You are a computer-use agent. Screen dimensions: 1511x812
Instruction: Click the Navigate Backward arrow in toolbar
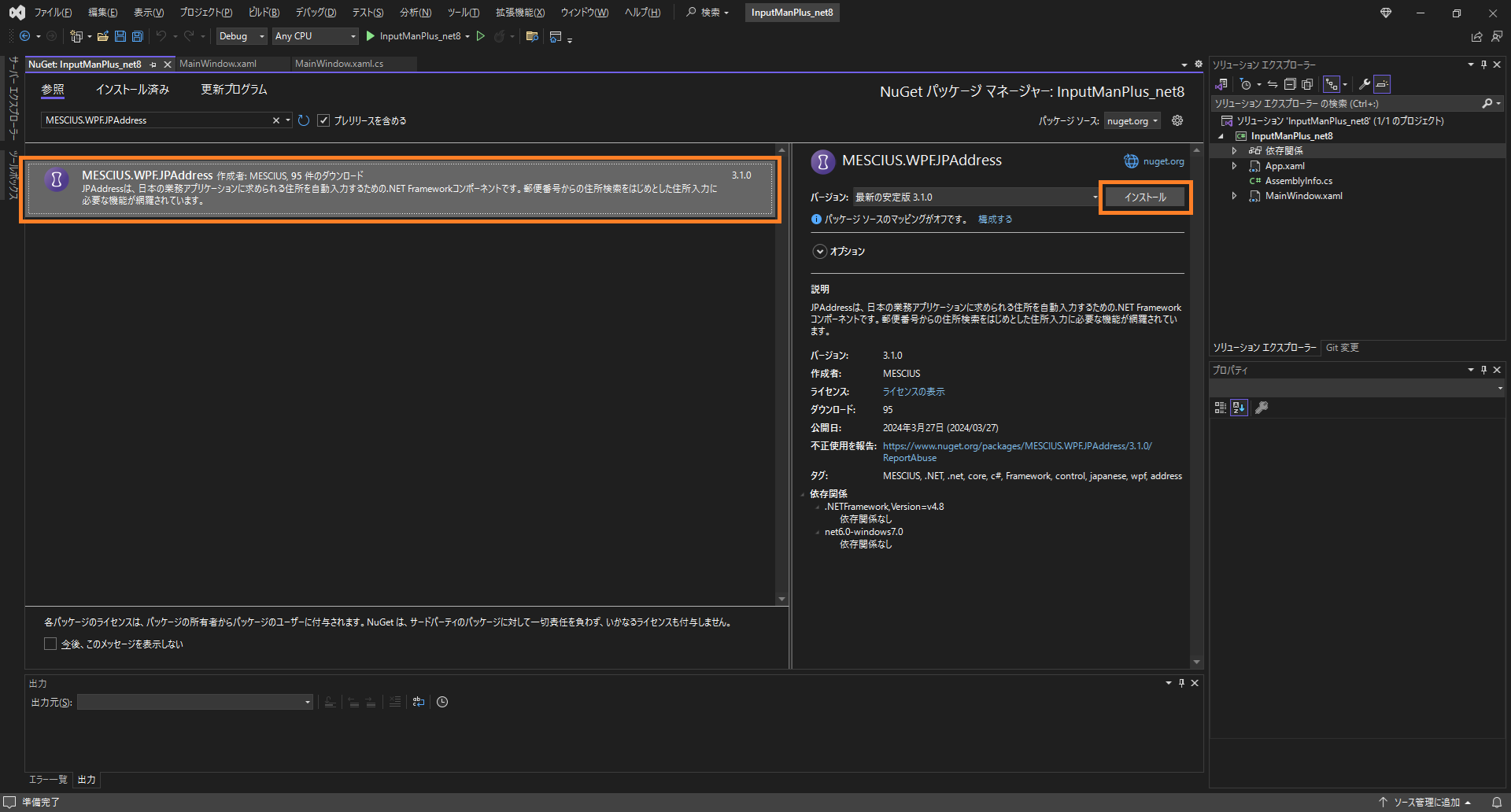(x=24, y=36)
